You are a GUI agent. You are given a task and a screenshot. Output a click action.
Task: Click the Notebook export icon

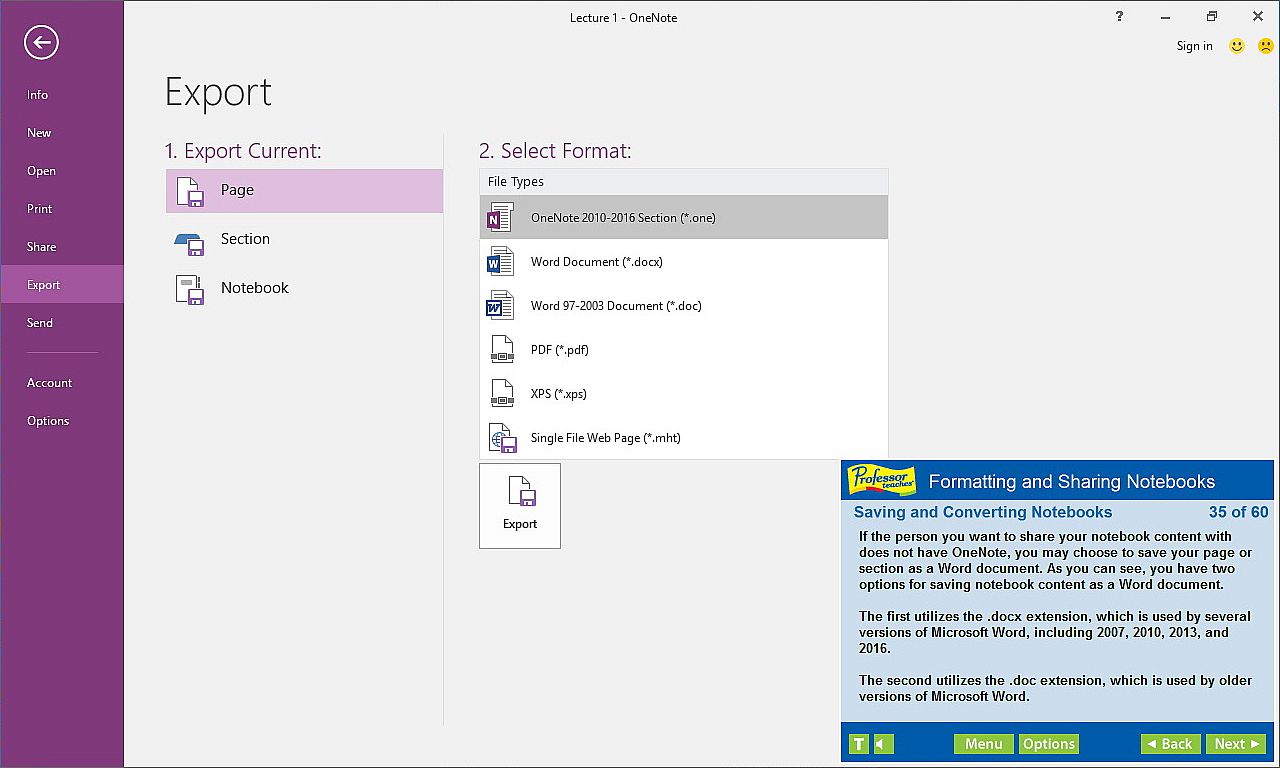[x=190, y=289]
